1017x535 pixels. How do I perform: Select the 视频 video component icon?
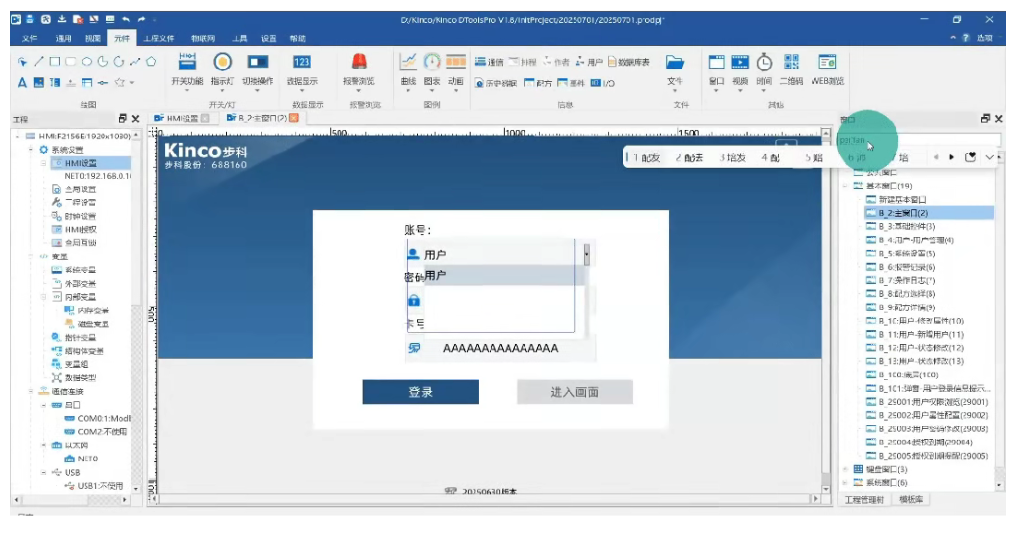click(740, 62)
